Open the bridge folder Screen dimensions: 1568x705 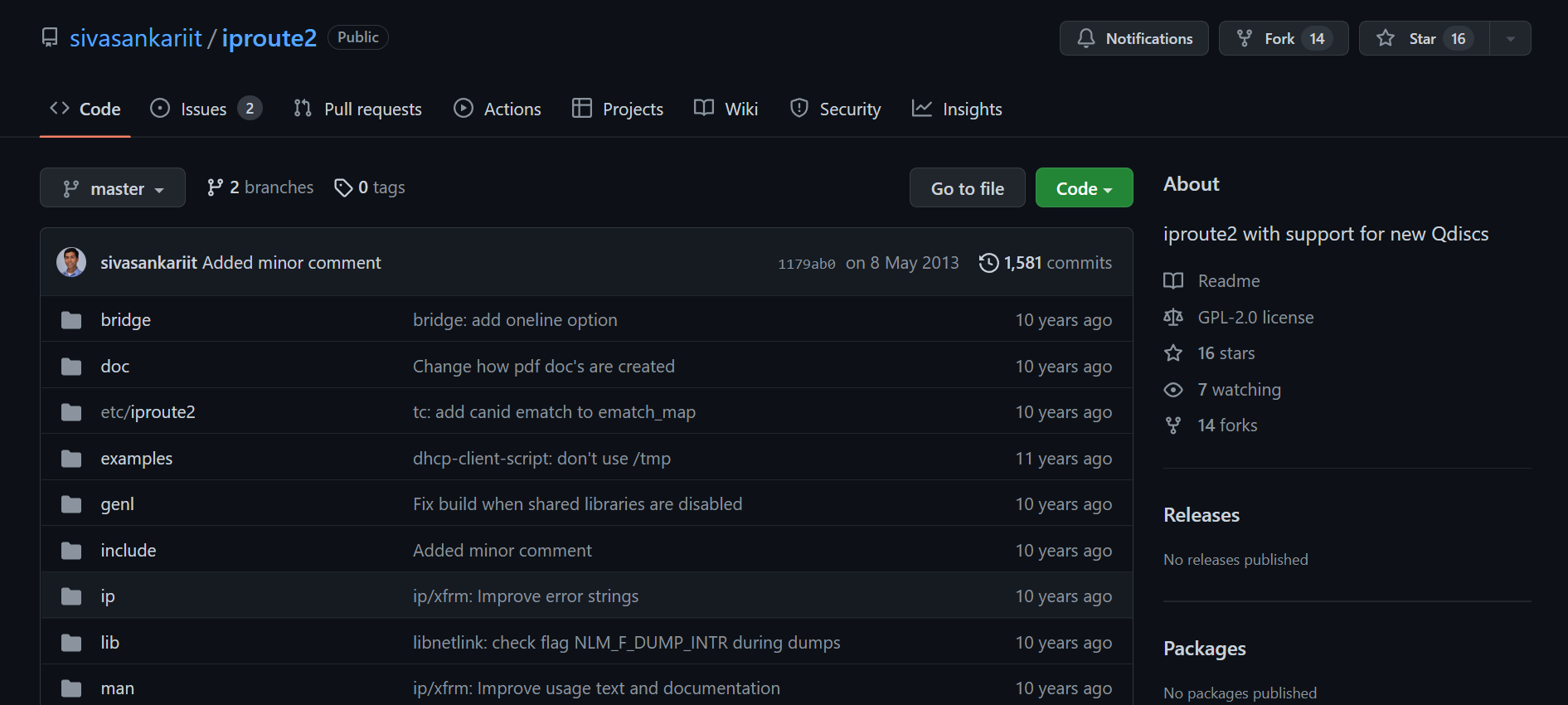point(126,320)
